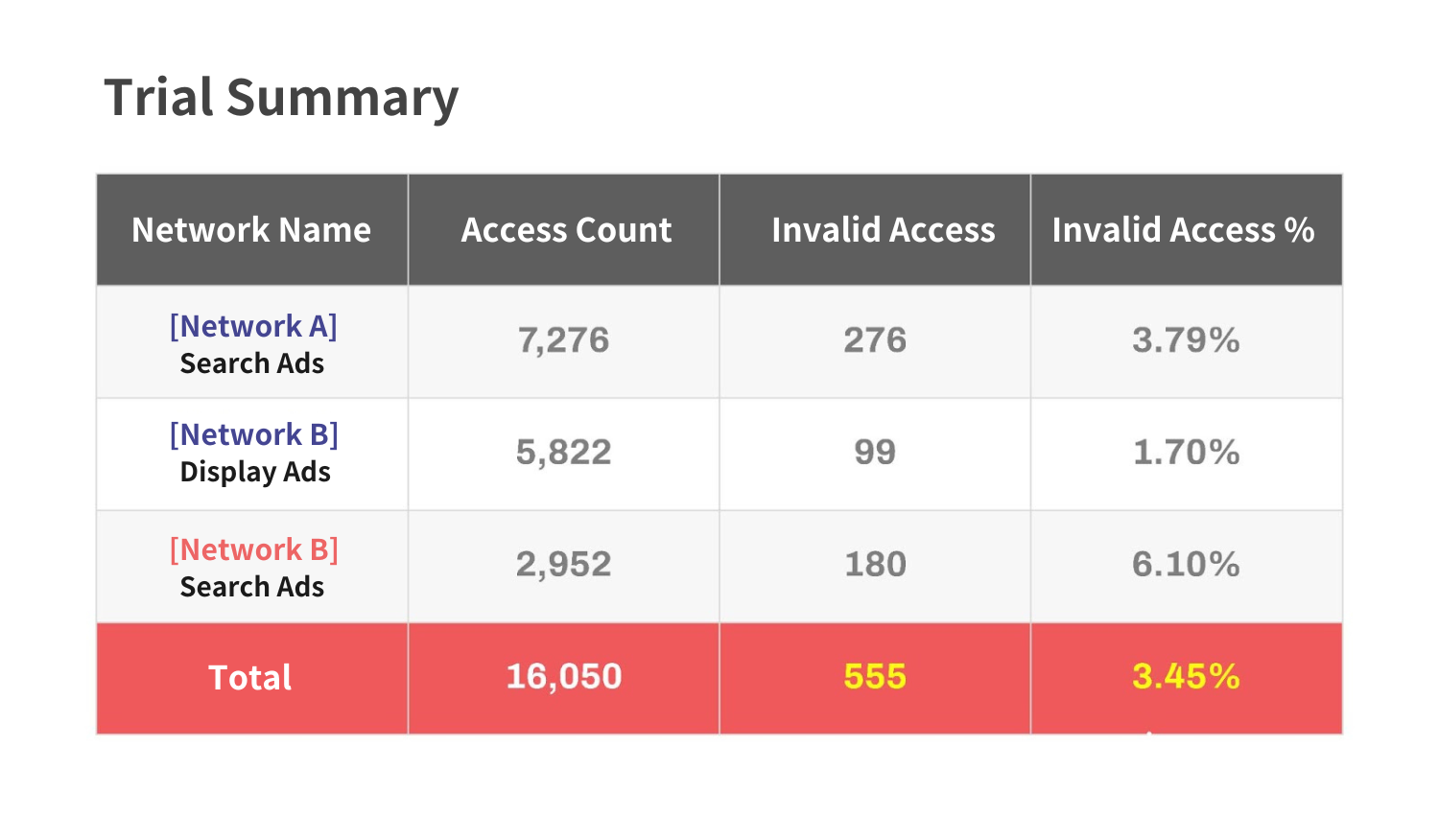Click the Invalid Access column header
The height and width of the screenshot is (840, 1439).
(x=883, y=230)
